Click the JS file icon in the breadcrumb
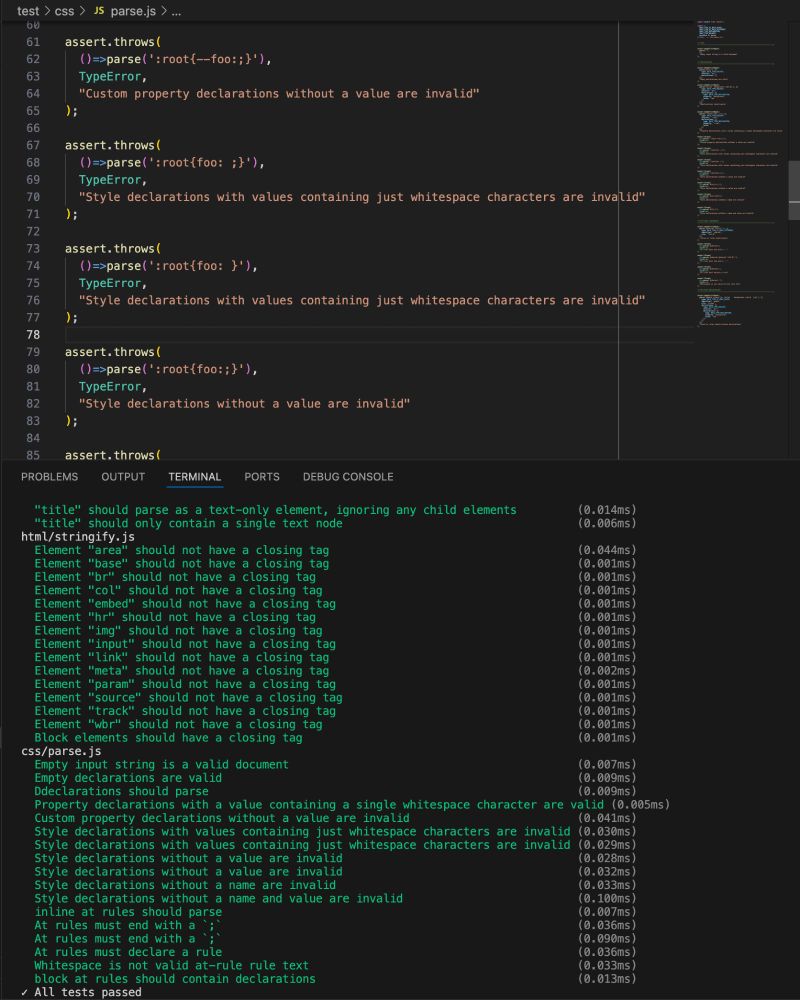Screen dimensions: 800x1000 click(99, 11)
